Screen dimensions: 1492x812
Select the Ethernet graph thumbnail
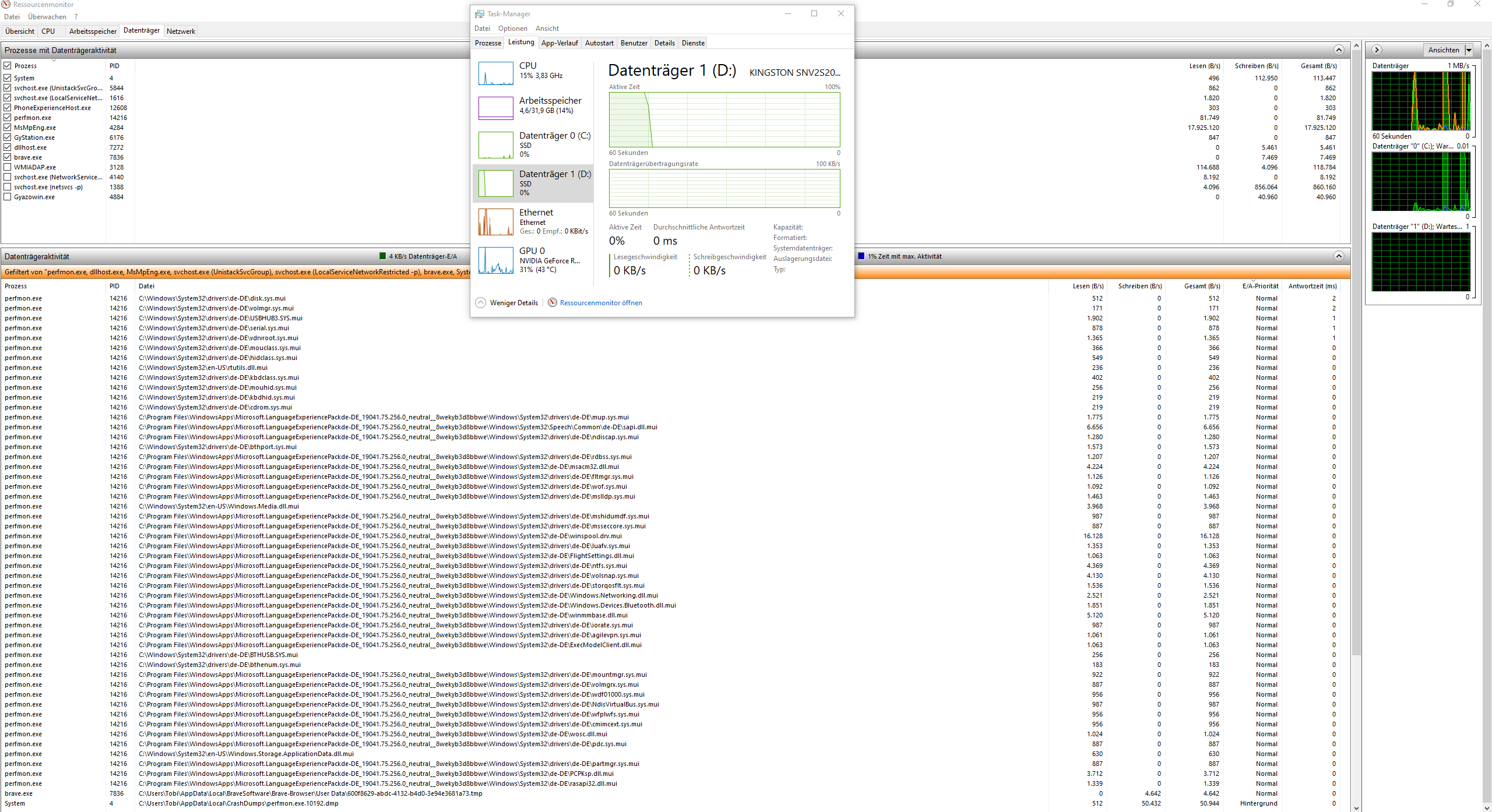[x=495, y=221]
